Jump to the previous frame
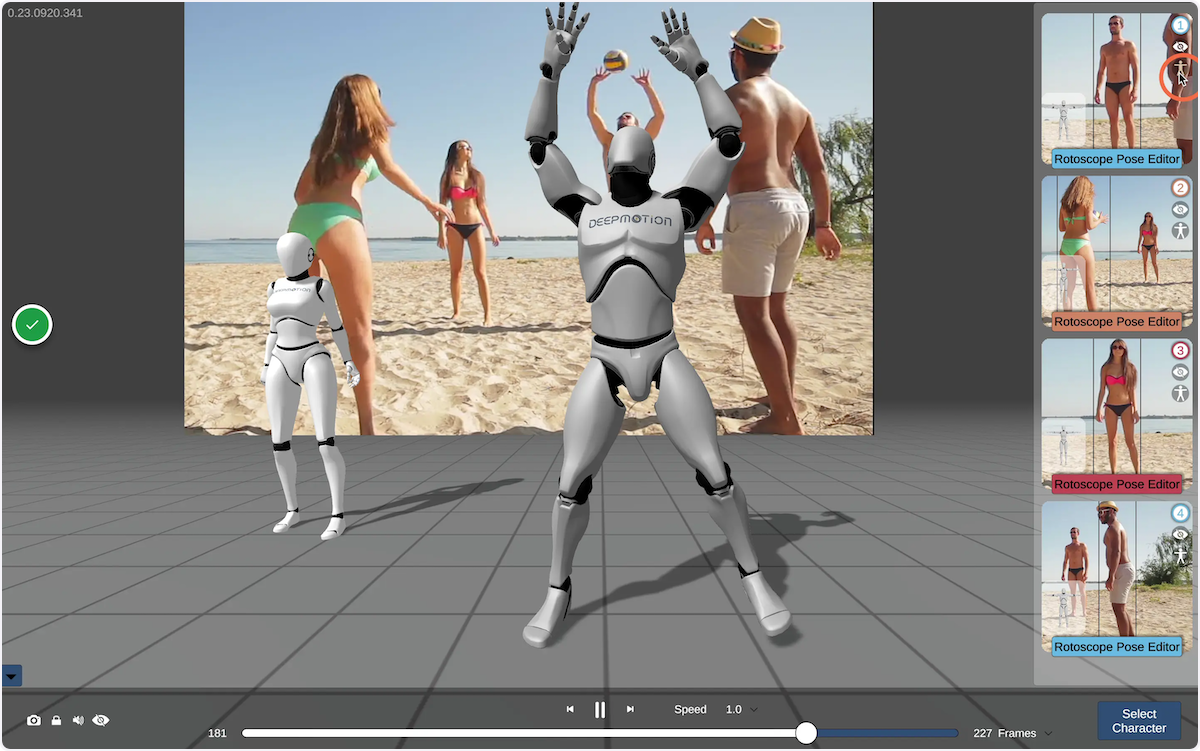The height and width of the screenshot is (751, 1200). point(570,709)
